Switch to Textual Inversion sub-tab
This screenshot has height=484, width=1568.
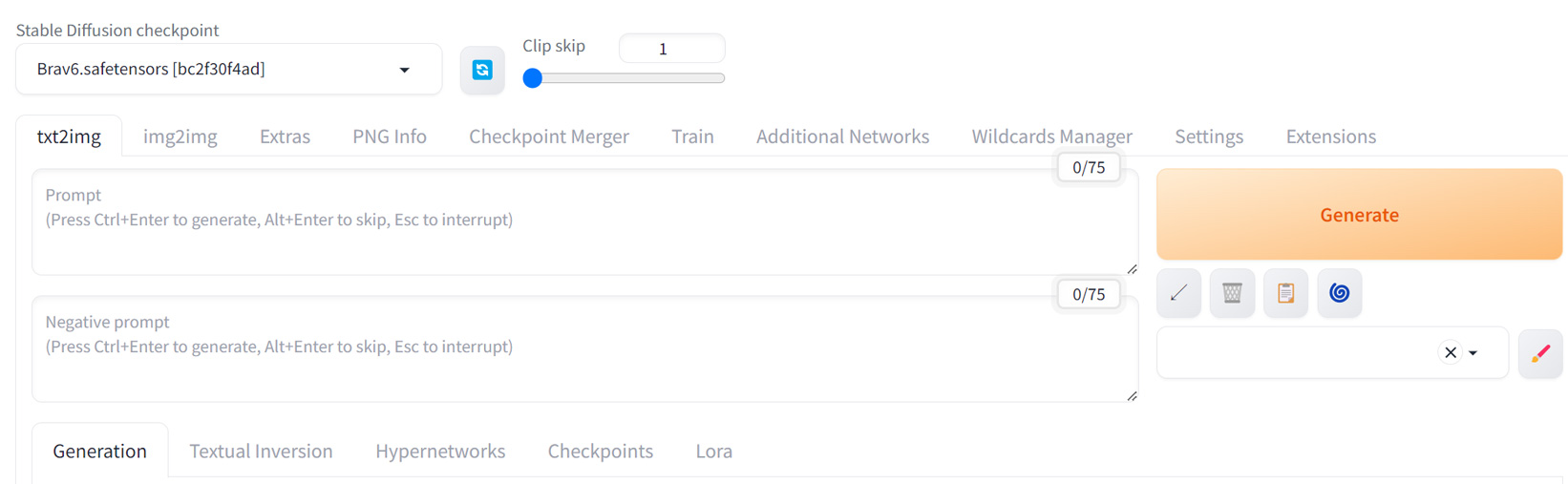tap(261, 451)
